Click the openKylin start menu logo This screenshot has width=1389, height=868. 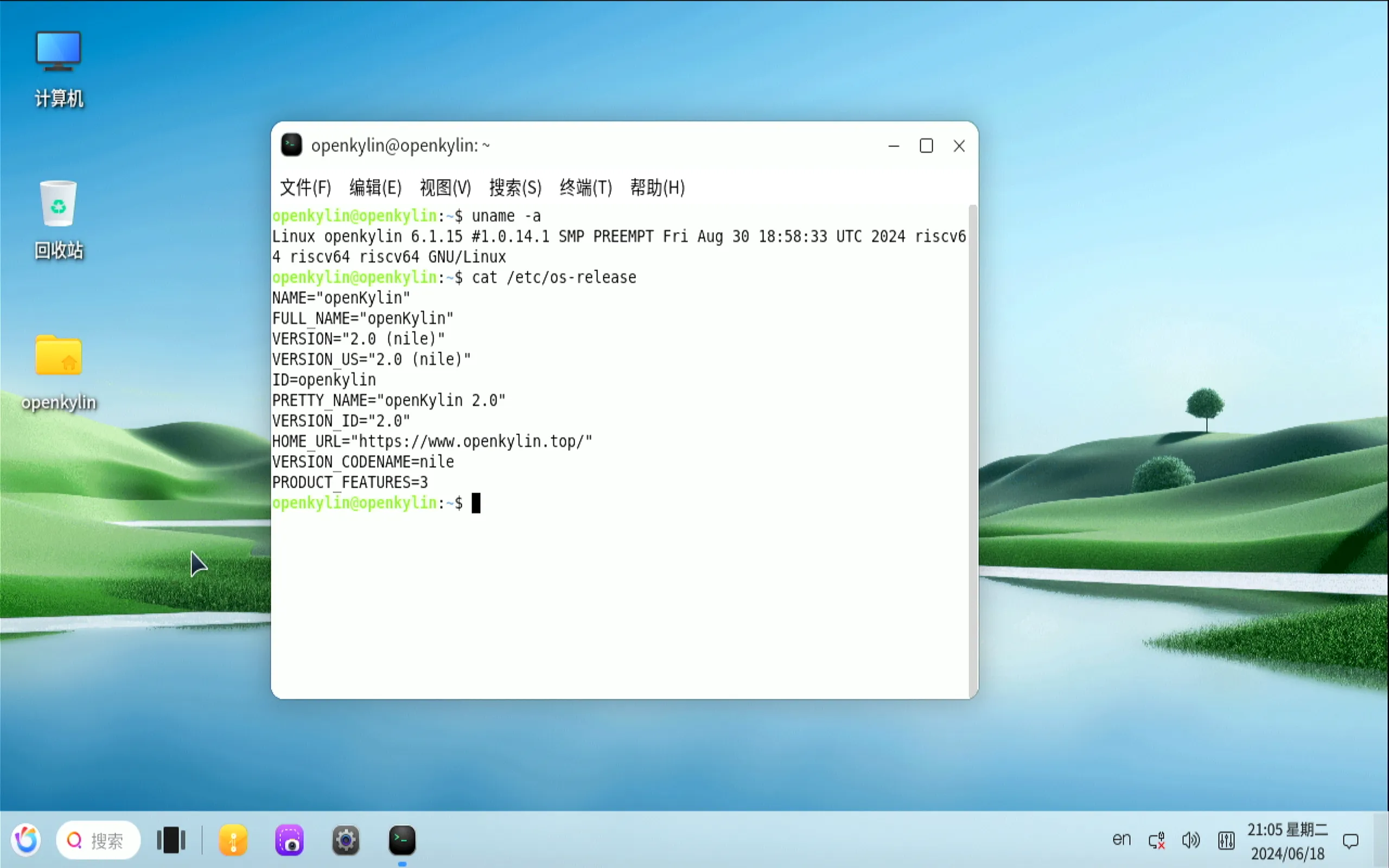pos(26,840)
